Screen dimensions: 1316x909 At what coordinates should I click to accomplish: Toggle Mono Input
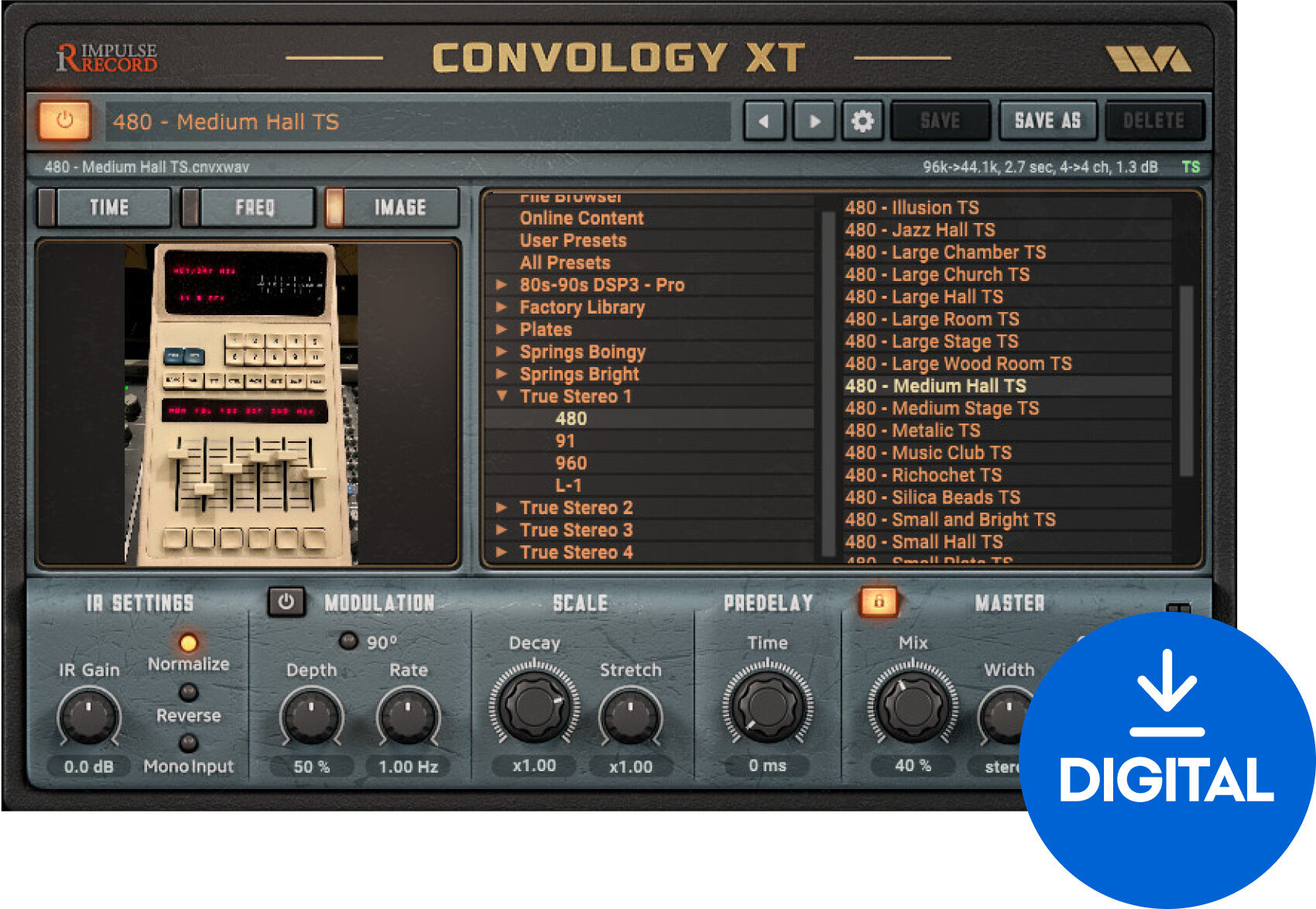click(x=187, y=745)
